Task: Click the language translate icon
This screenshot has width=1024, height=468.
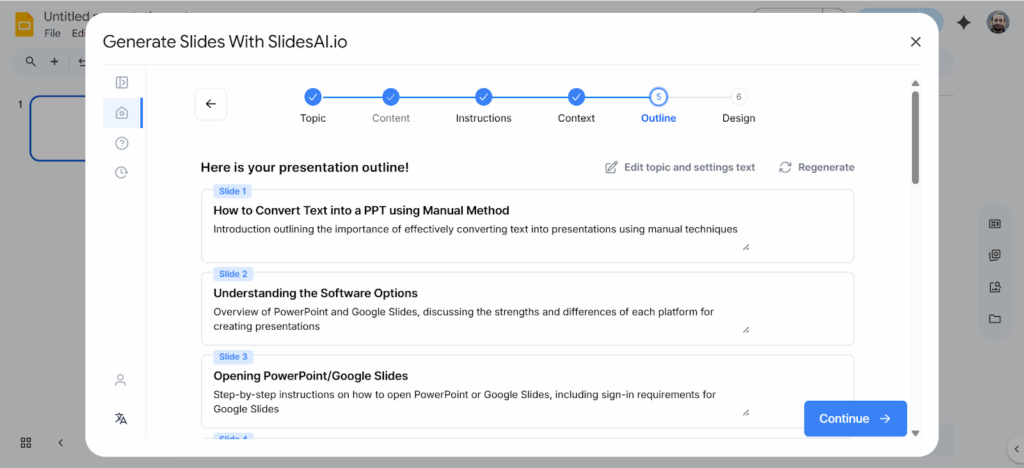Action: pyautogui.click(x=121, y=418)
